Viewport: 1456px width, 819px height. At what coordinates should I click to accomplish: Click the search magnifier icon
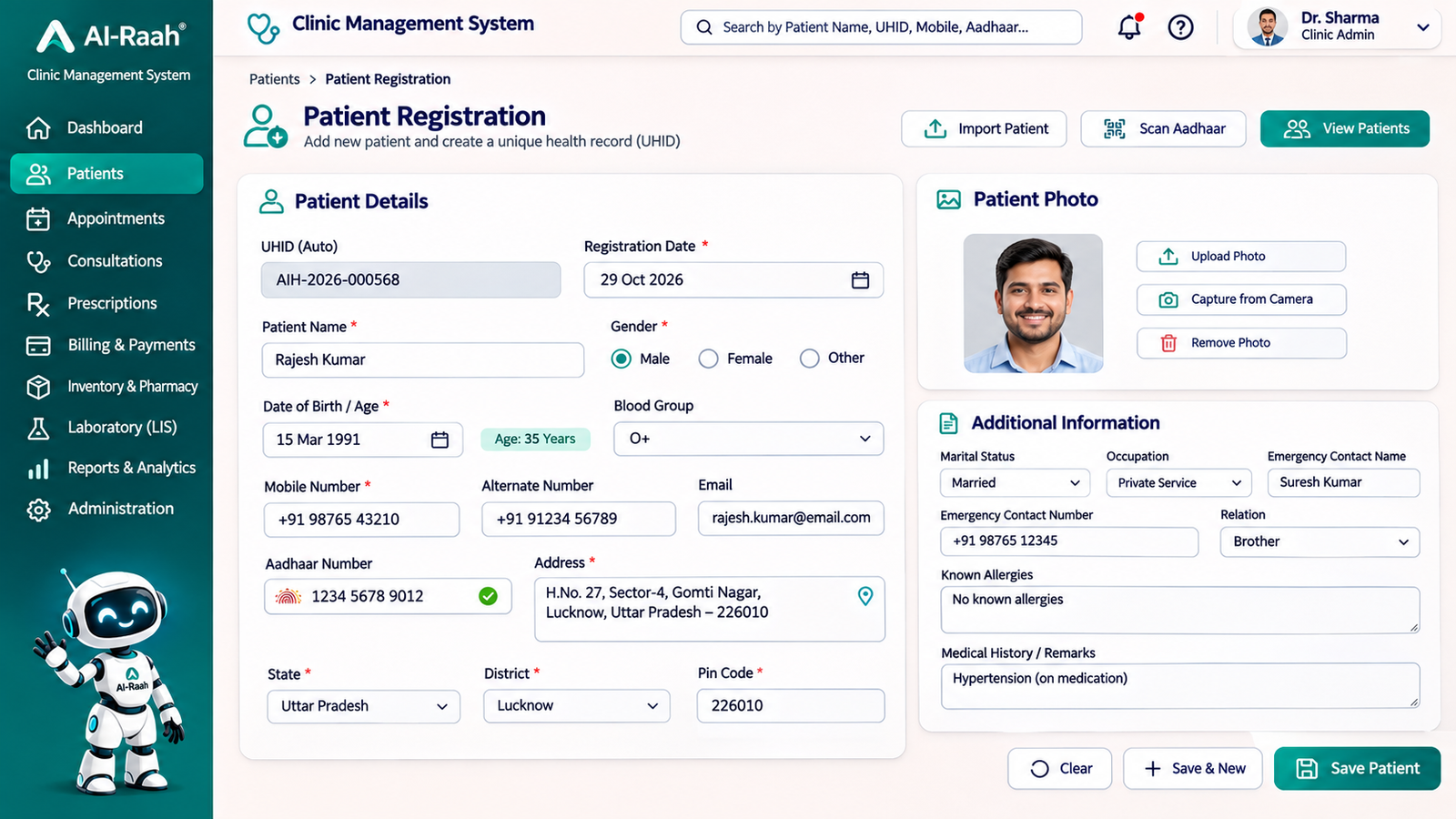pyautogui.click(x=704, y=27)
